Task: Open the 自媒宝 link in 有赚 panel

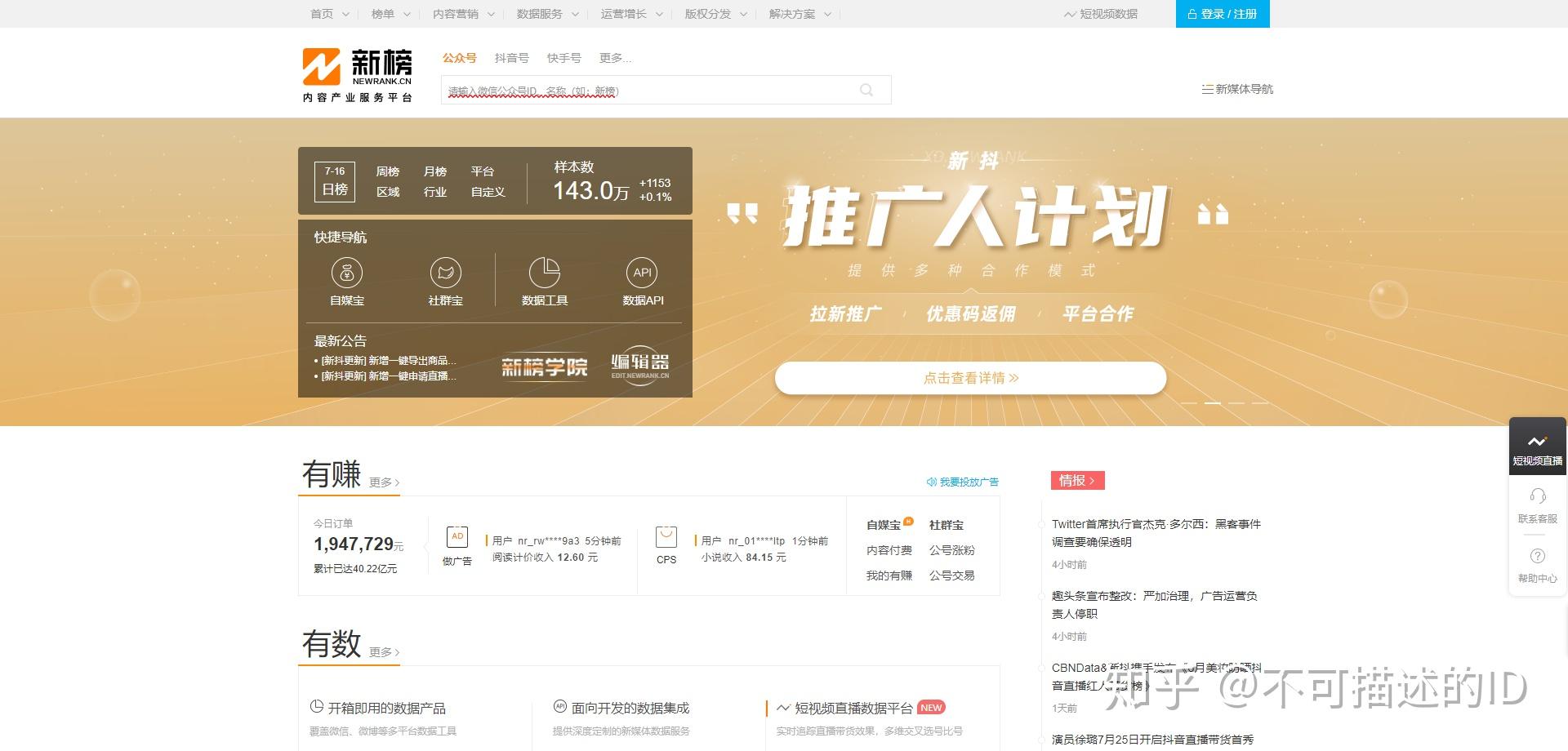Action: tap(884, 526)
